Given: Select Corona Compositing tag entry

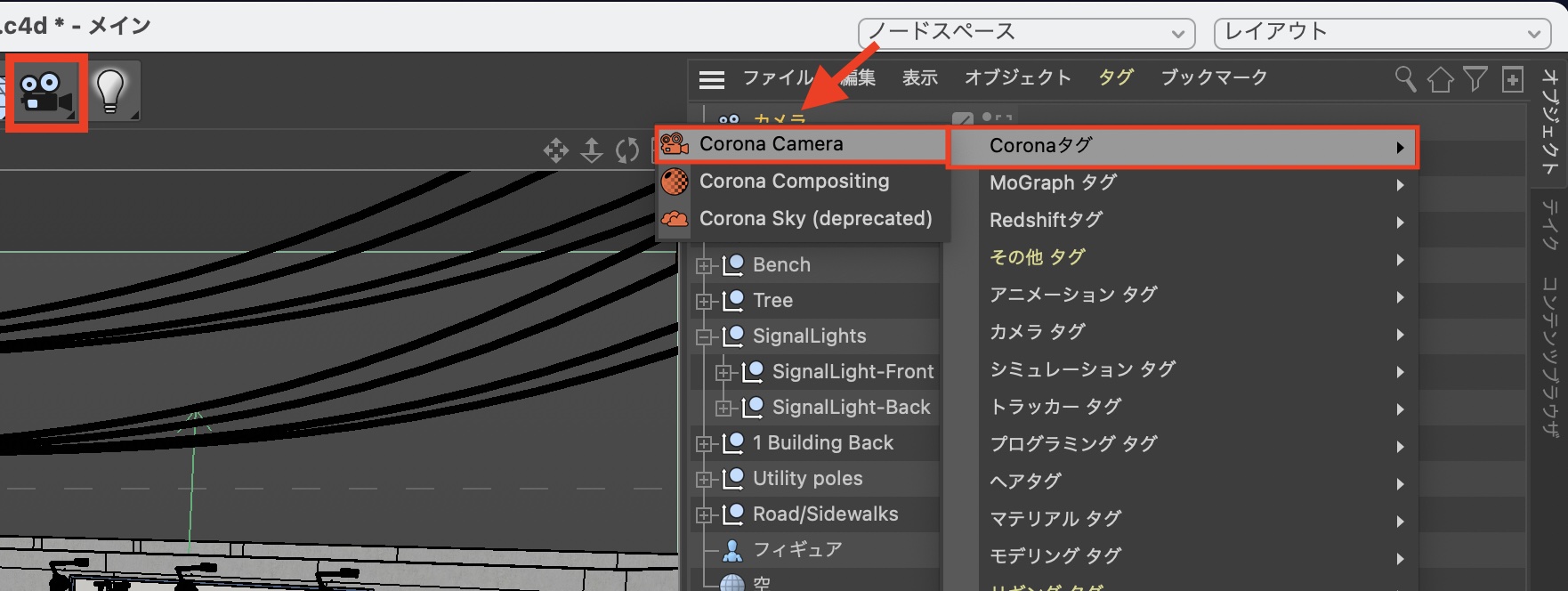Looking at the screenshot, I should coord(794,182).
